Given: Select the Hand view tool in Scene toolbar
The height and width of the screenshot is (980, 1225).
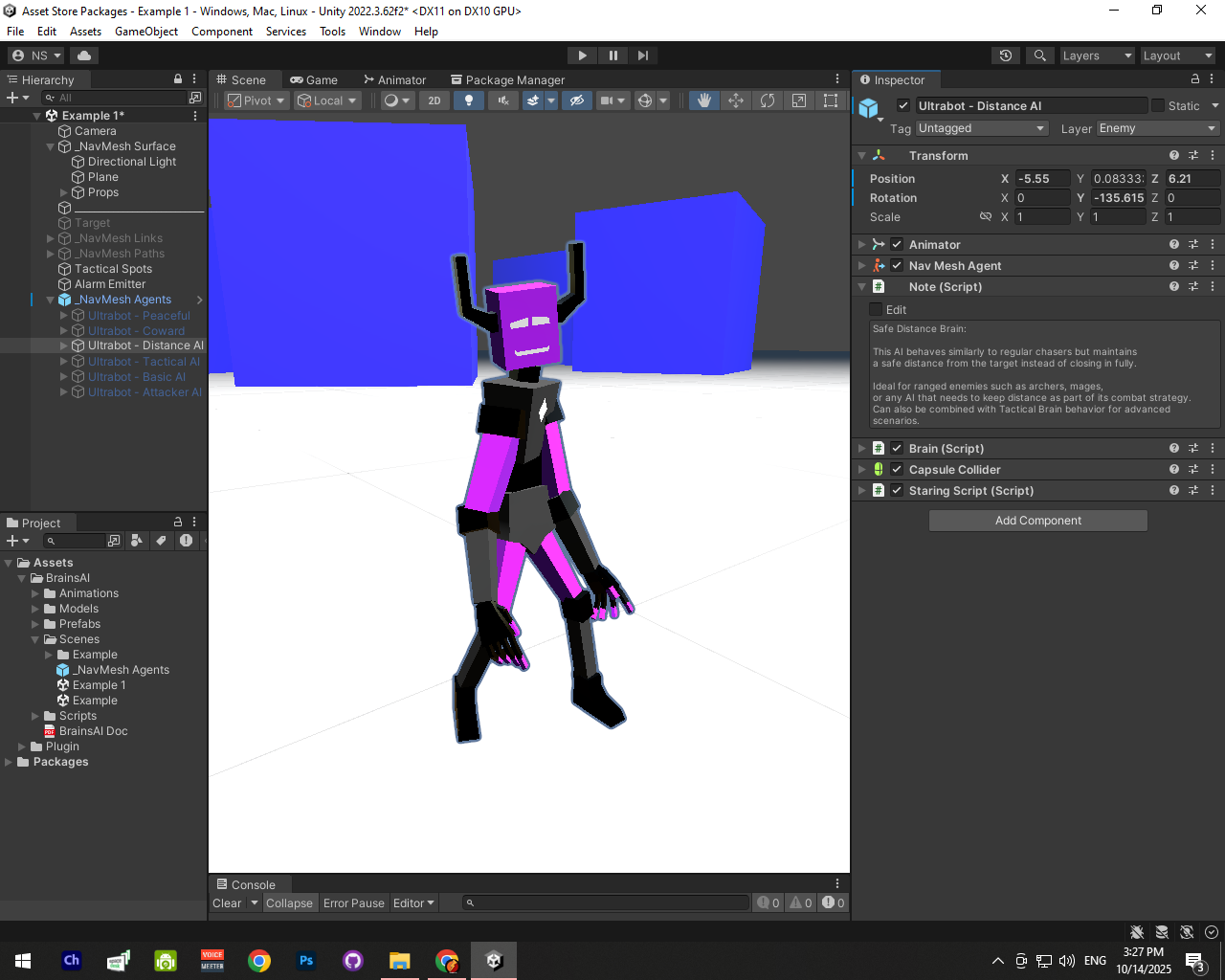Looking at the screenshot, I should [704, 100].
